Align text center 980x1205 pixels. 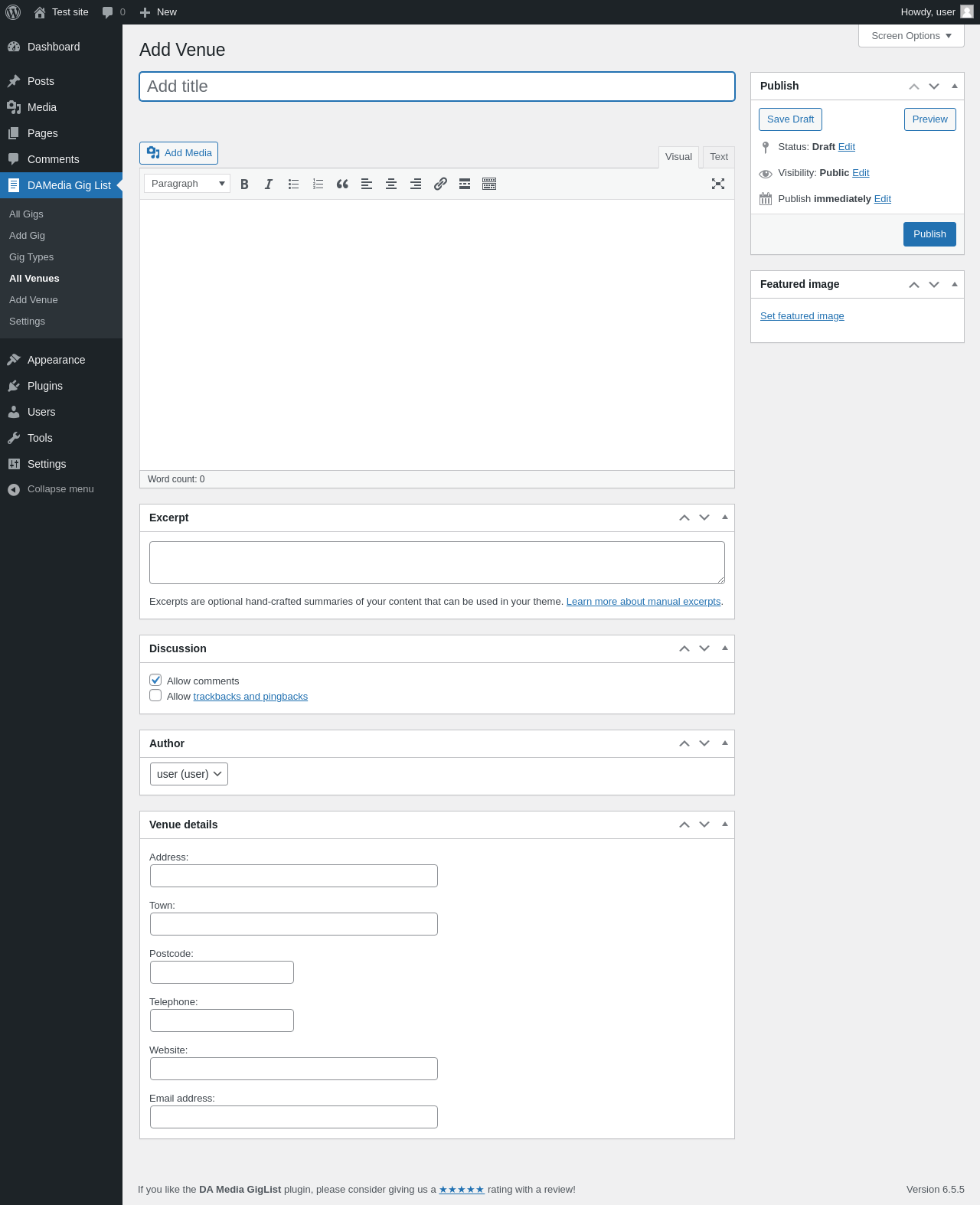click(x=391, y=184)
